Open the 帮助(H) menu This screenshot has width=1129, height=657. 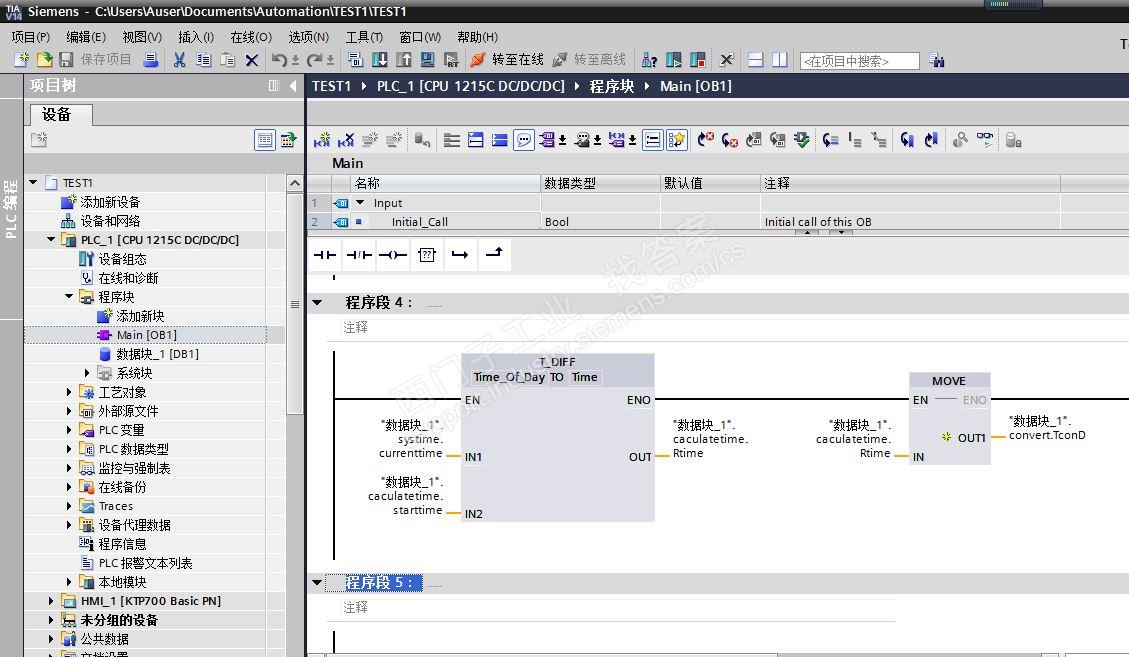pos(477,37)
